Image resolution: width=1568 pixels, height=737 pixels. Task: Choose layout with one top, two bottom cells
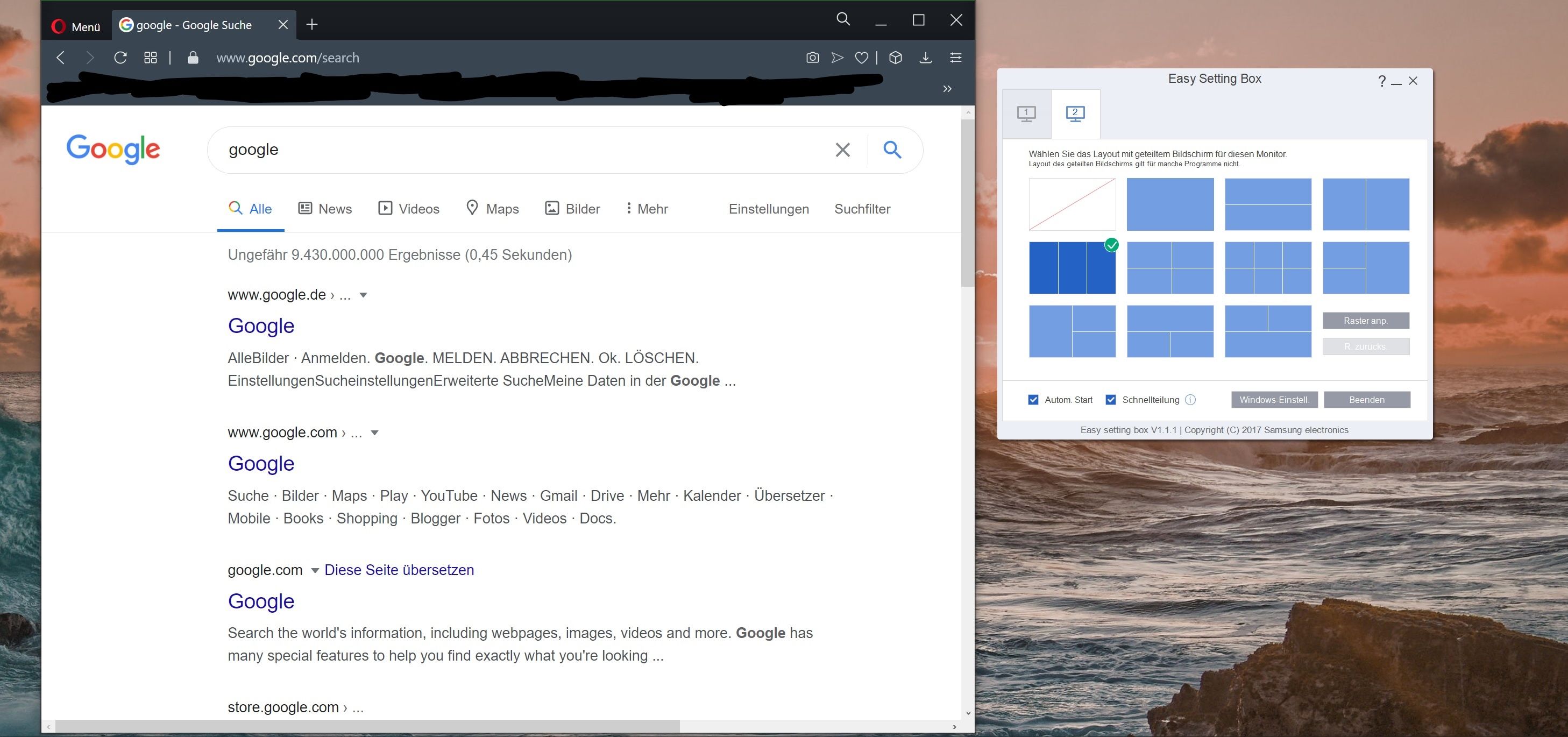(1170, 331)
